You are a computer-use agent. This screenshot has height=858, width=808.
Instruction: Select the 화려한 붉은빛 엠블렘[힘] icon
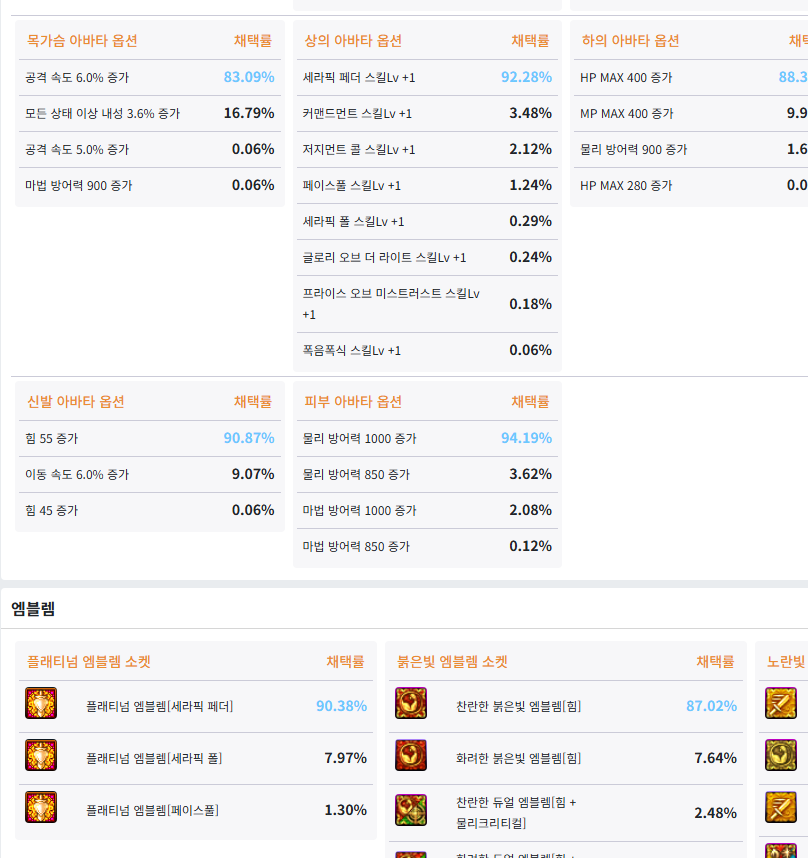click(x=411, y=755)
